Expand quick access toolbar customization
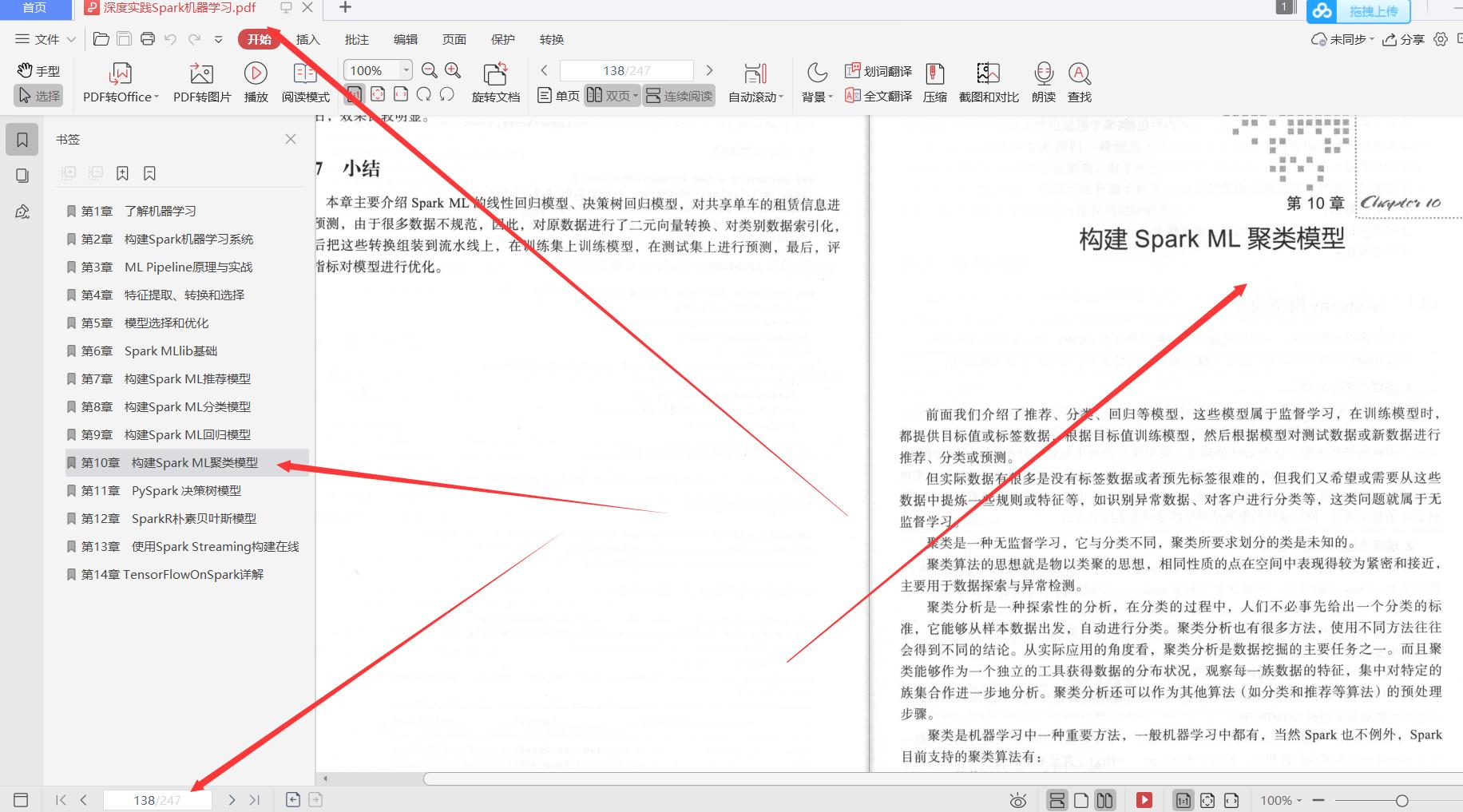The image size is (1463, 812). tap(218, 39)
